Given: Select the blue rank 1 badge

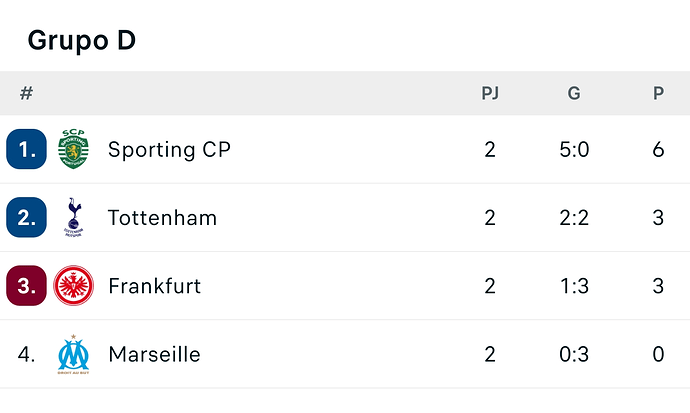Looking at the screenshot, I should pos(26,149).
